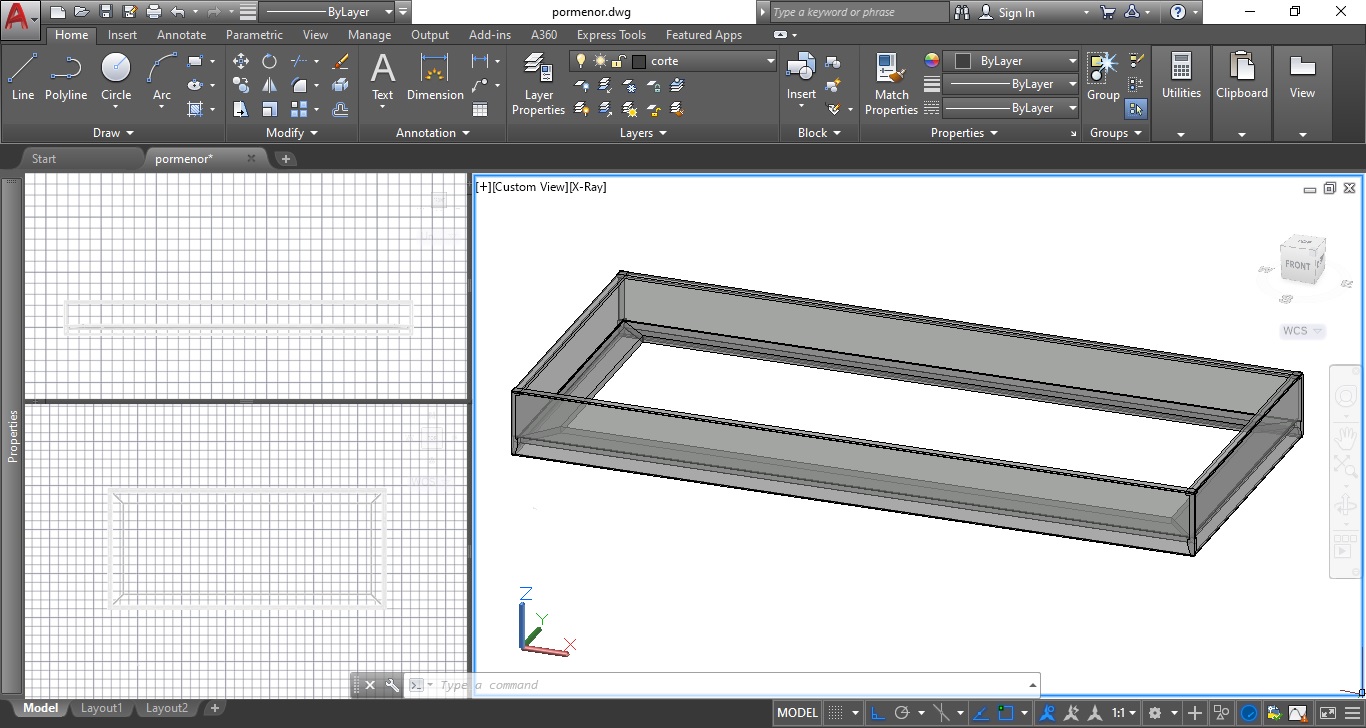Expand the Annotation panel
This screenshot has height=728, width=1366.
click(432, 132)
